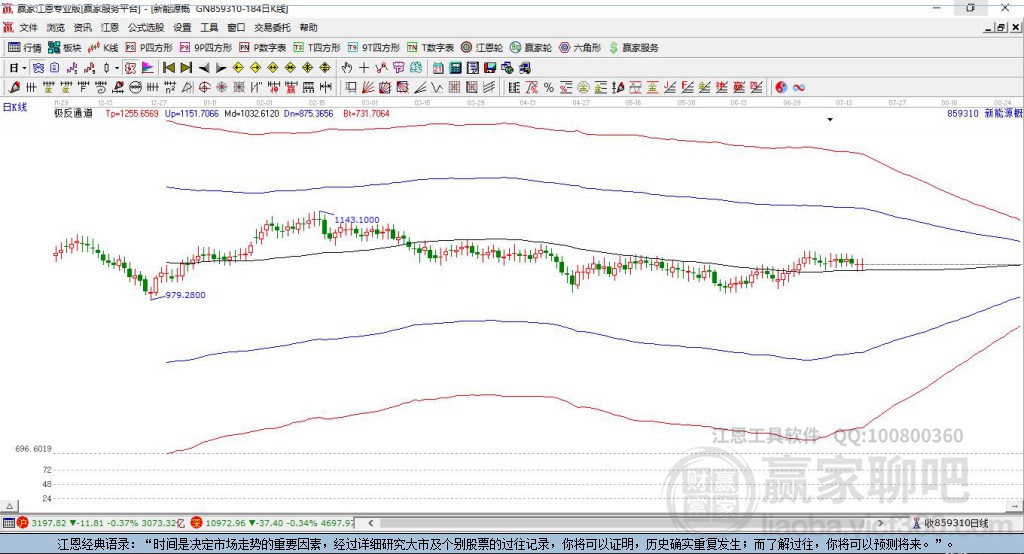Click the colorful flag chart icon
The width and height of the screenshot is (1024, 554).
(148, 68)
